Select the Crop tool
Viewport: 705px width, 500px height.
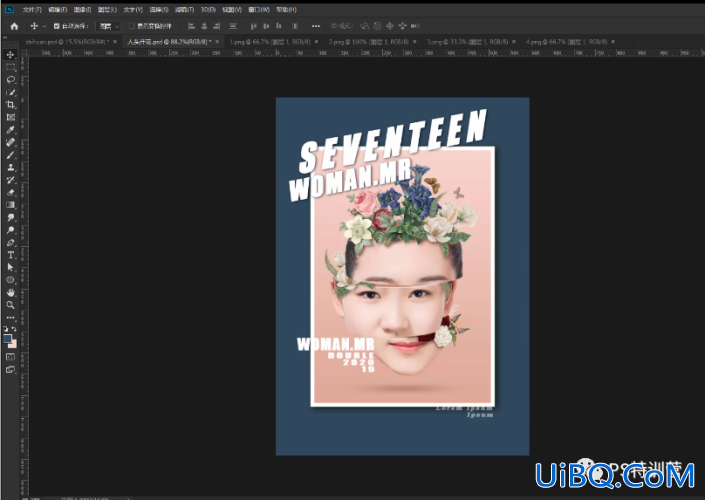coord(10,105)
